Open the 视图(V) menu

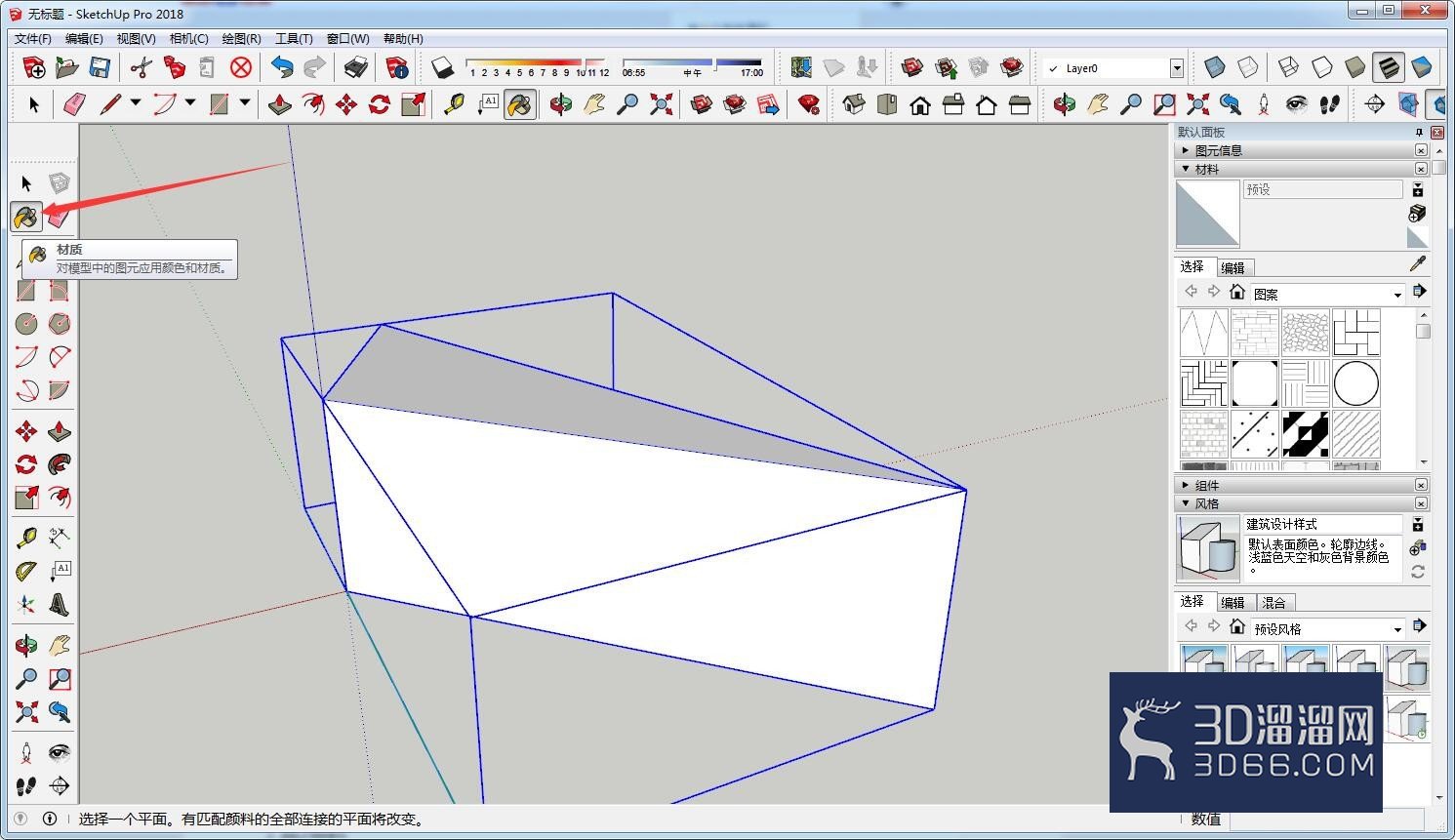[136, 39]
